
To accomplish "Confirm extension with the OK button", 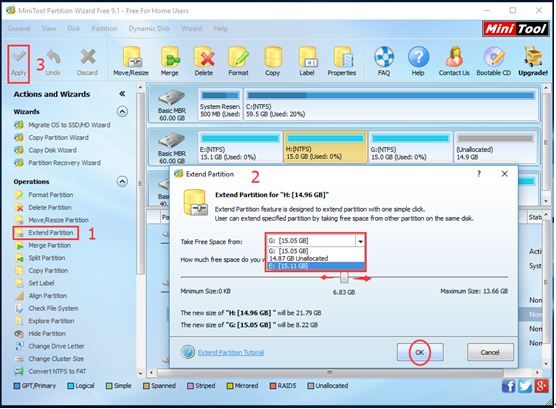I will point(420,352).
